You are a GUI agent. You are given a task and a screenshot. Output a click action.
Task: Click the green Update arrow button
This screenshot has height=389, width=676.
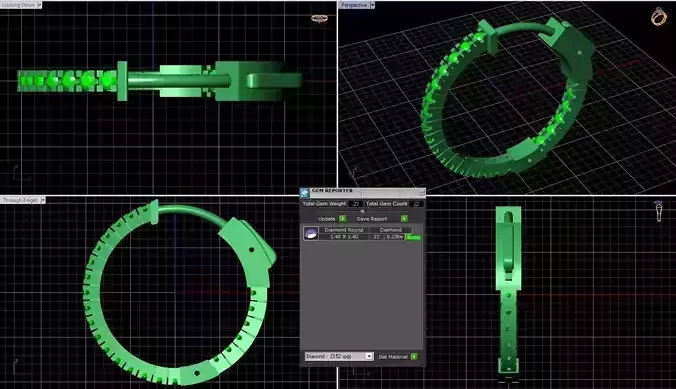[342, 219]
